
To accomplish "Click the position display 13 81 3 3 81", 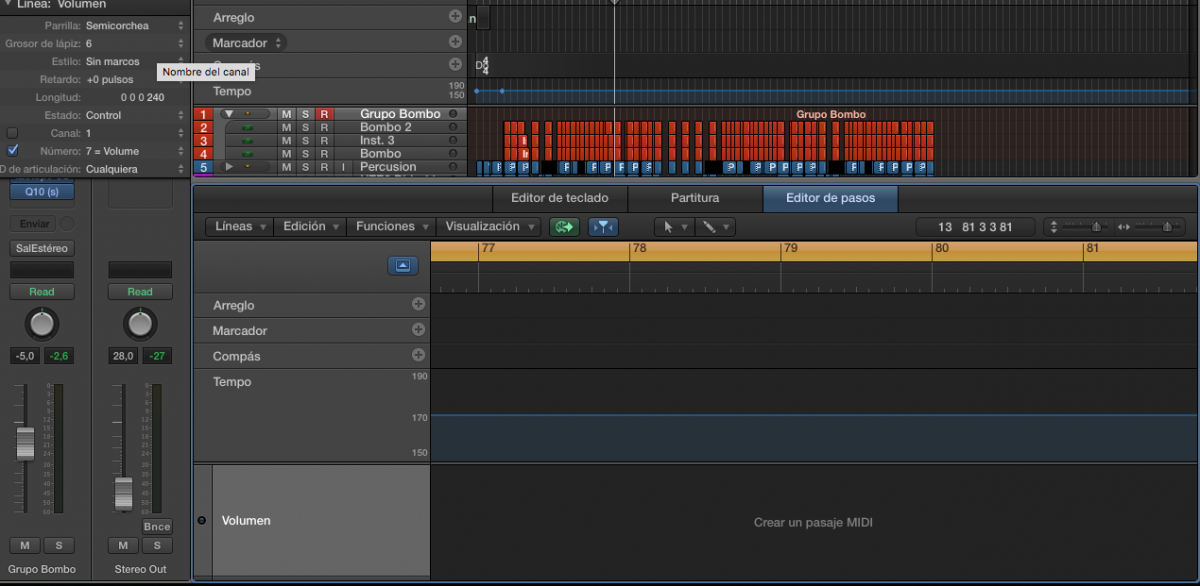I will pyautogui.click(x=975, y=227).
